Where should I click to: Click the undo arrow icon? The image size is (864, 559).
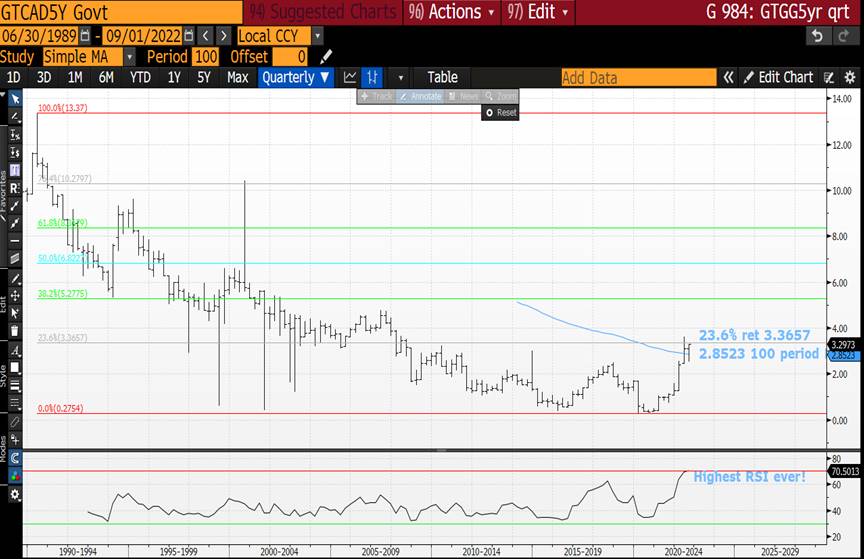click(817, 36)
